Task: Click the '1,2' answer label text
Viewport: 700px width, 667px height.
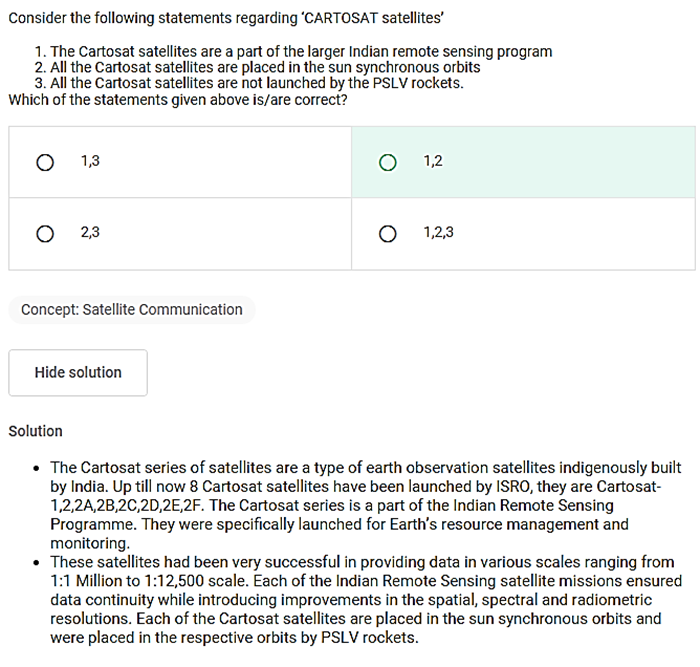Action: [x=433, y=161]
